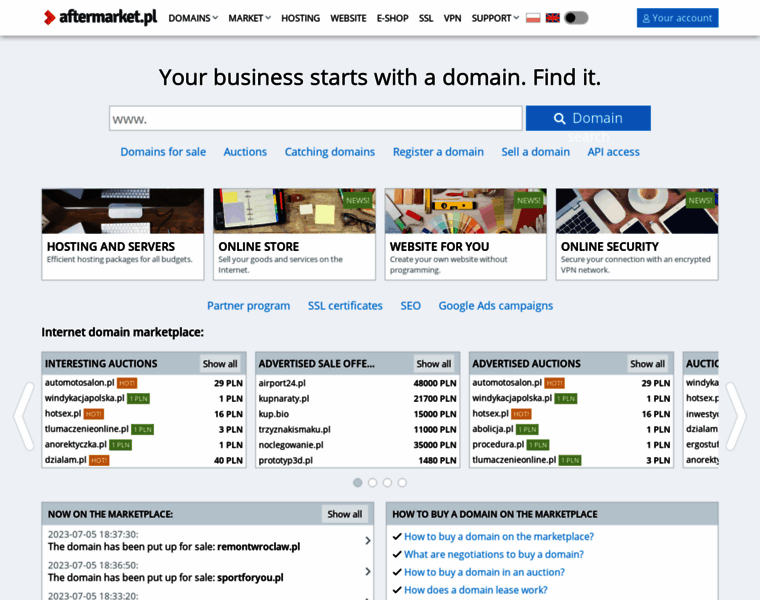
Task: Select the fourth carousel page dot
Action: pyautogui.click(x=402, y=483)
